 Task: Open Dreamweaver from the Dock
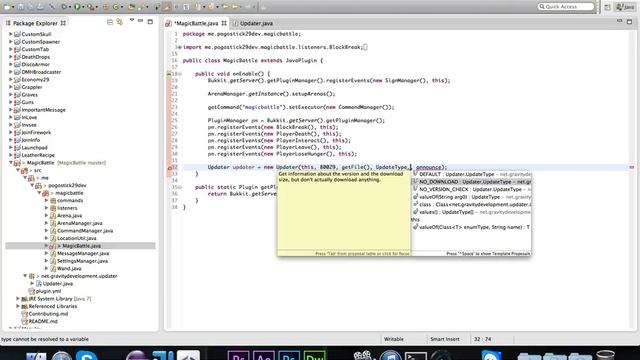(x=314, y=356)
